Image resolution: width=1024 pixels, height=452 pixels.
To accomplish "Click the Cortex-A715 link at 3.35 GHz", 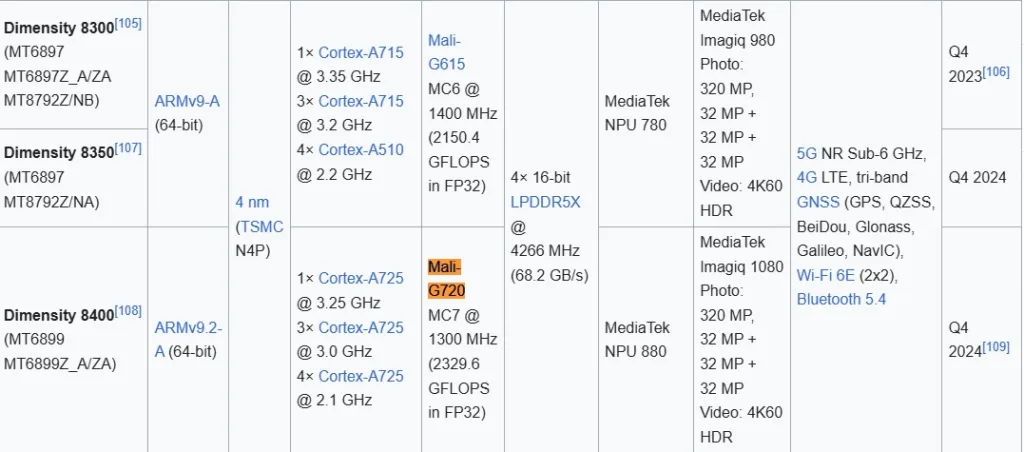I will (361, 52).
